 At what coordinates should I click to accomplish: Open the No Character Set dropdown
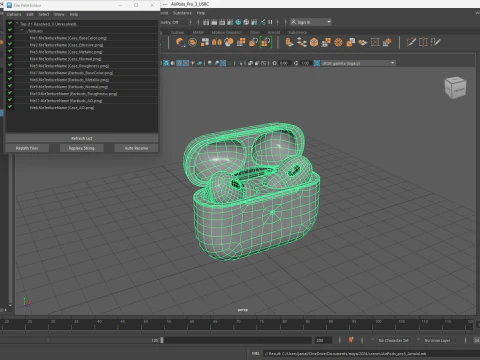(x=394, y=340)
